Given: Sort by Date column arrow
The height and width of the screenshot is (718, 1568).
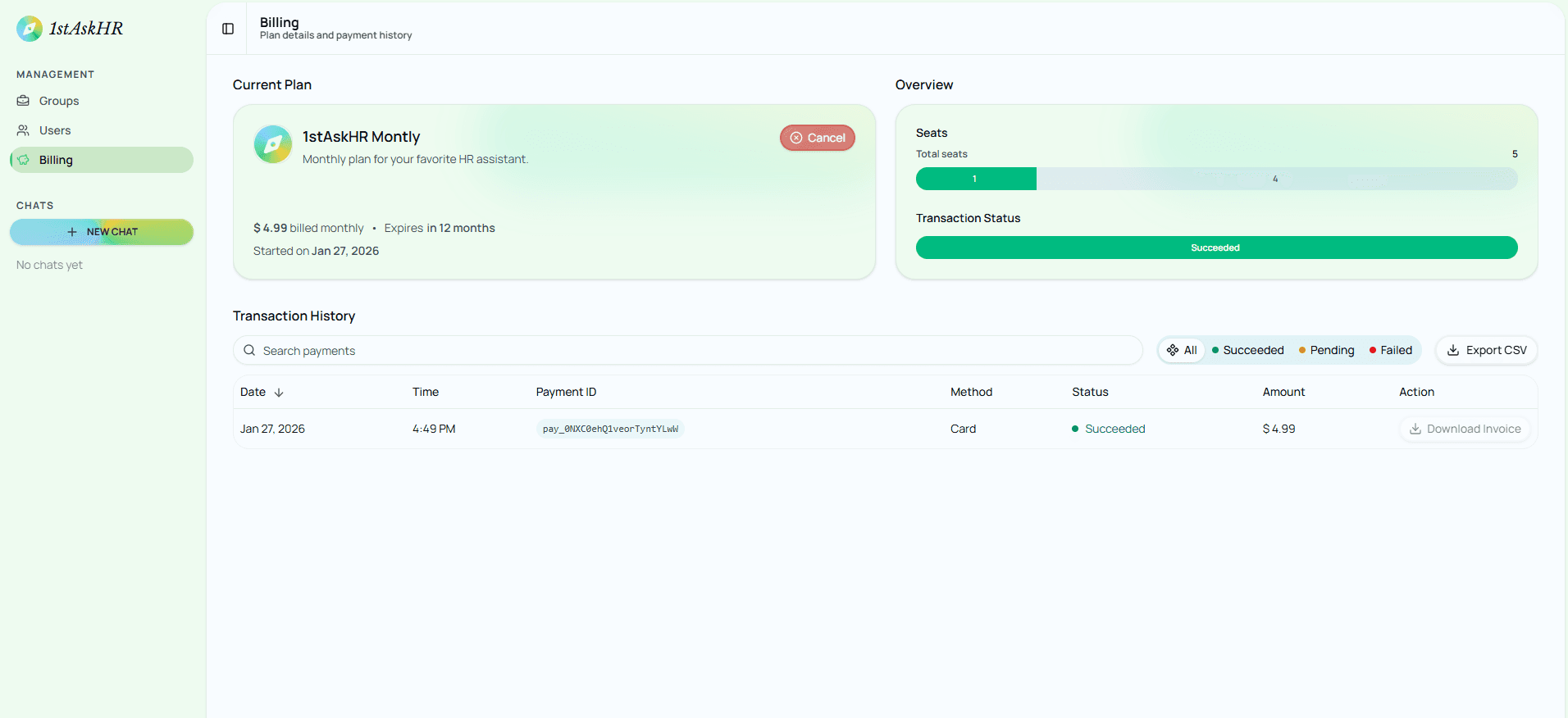Looking at the screenshot, I should click(279, 393).
